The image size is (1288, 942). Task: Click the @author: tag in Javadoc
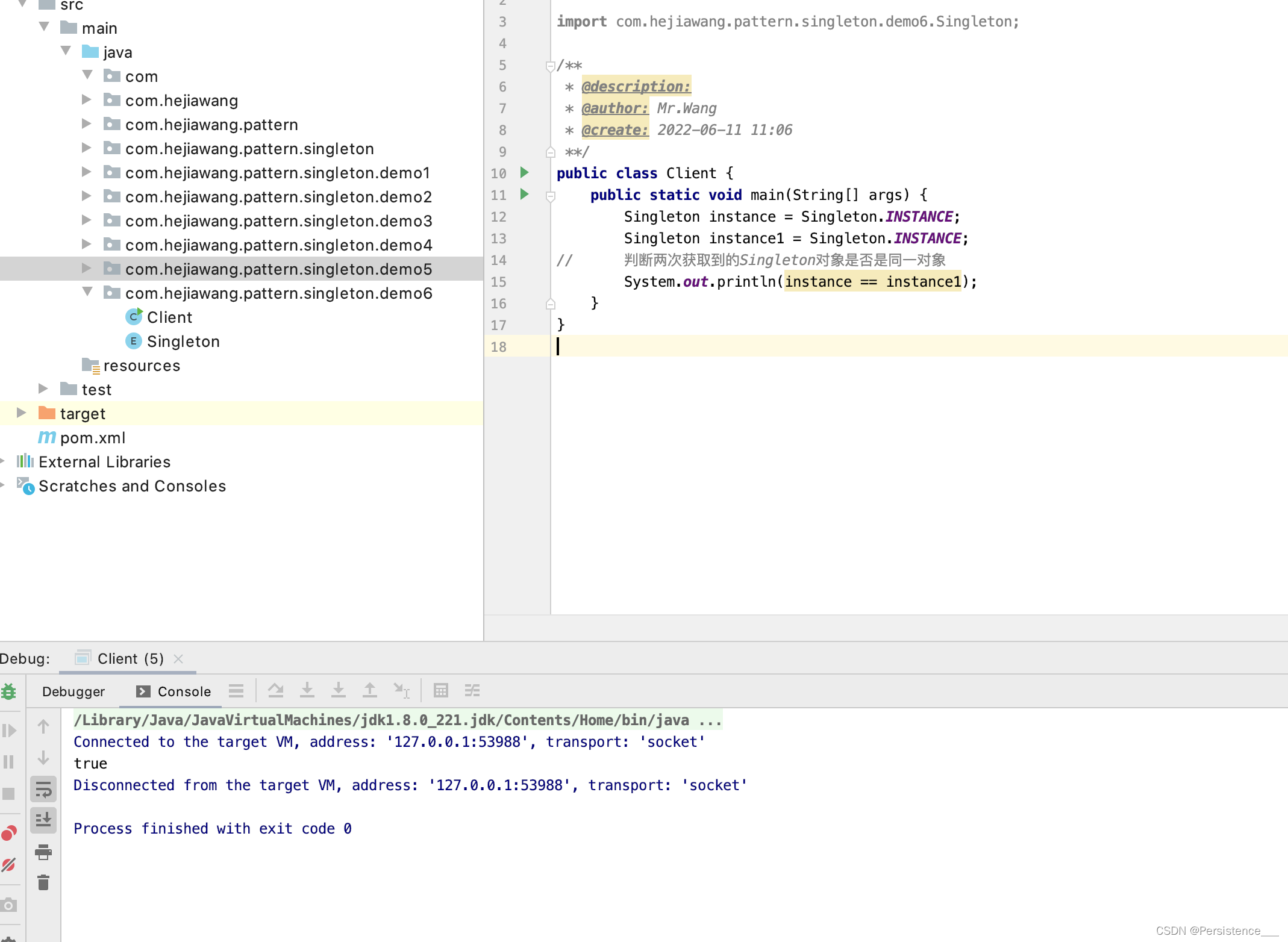(614, 108)
